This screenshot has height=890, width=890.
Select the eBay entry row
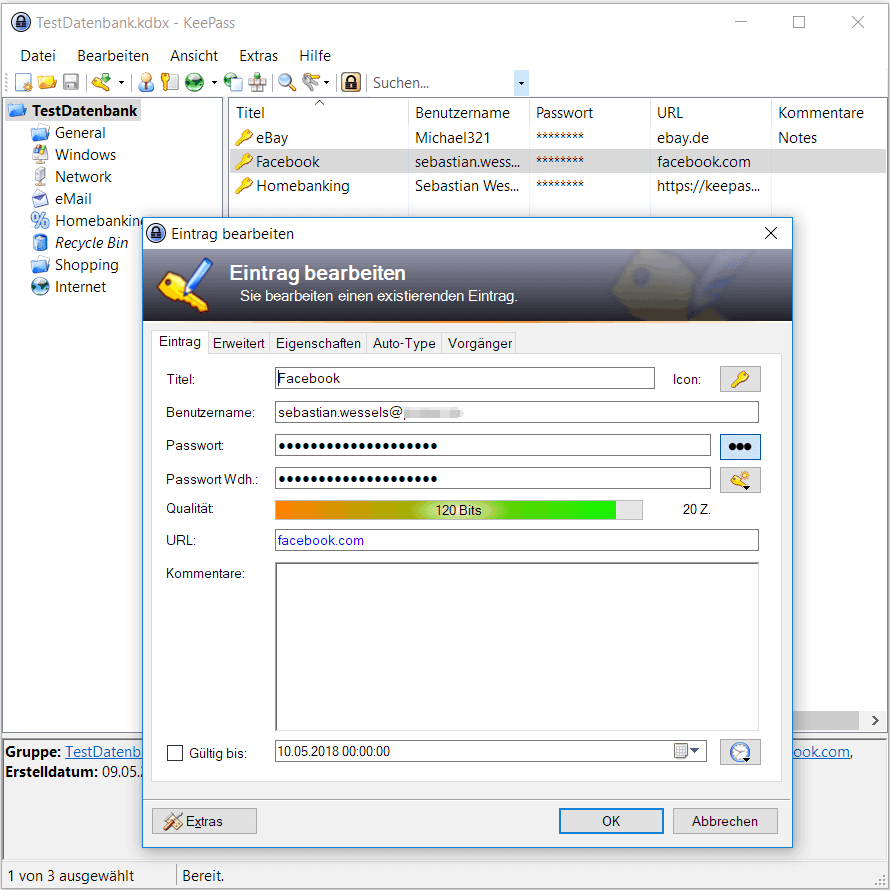pyautogui.click(x=557, y=137)
